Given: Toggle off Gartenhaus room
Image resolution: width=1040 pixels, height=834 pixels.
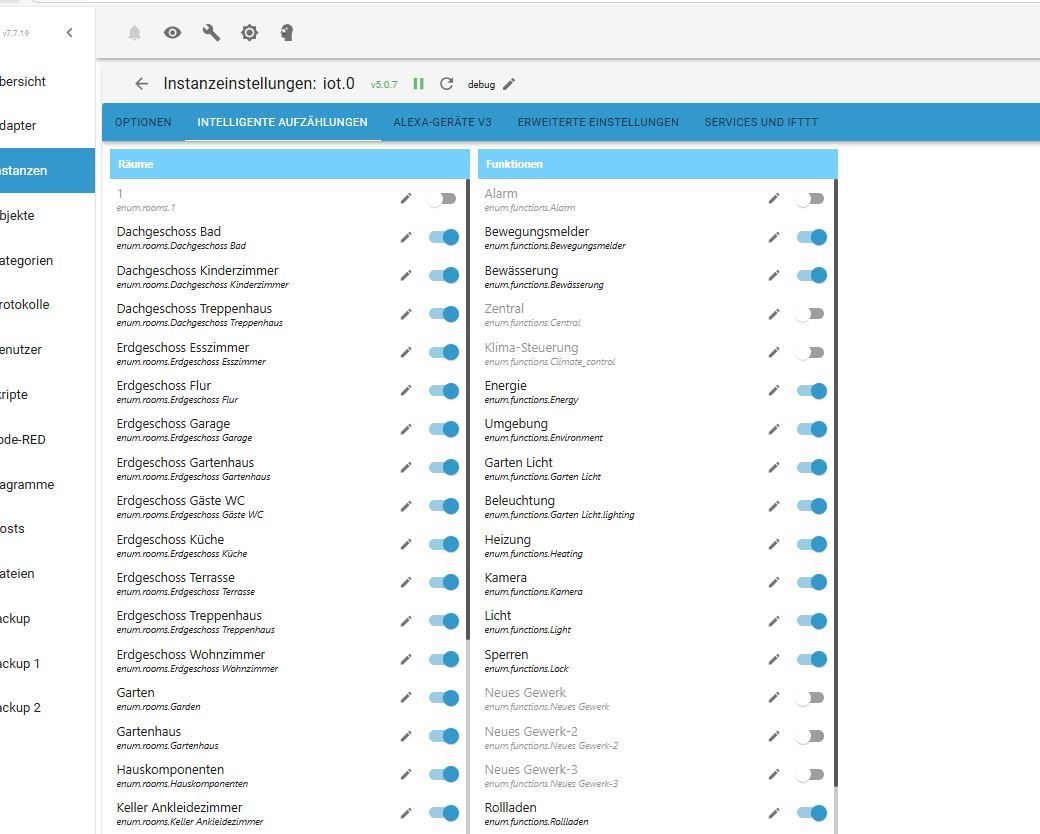Looking at the screenshot, I should tap(444, 736).
